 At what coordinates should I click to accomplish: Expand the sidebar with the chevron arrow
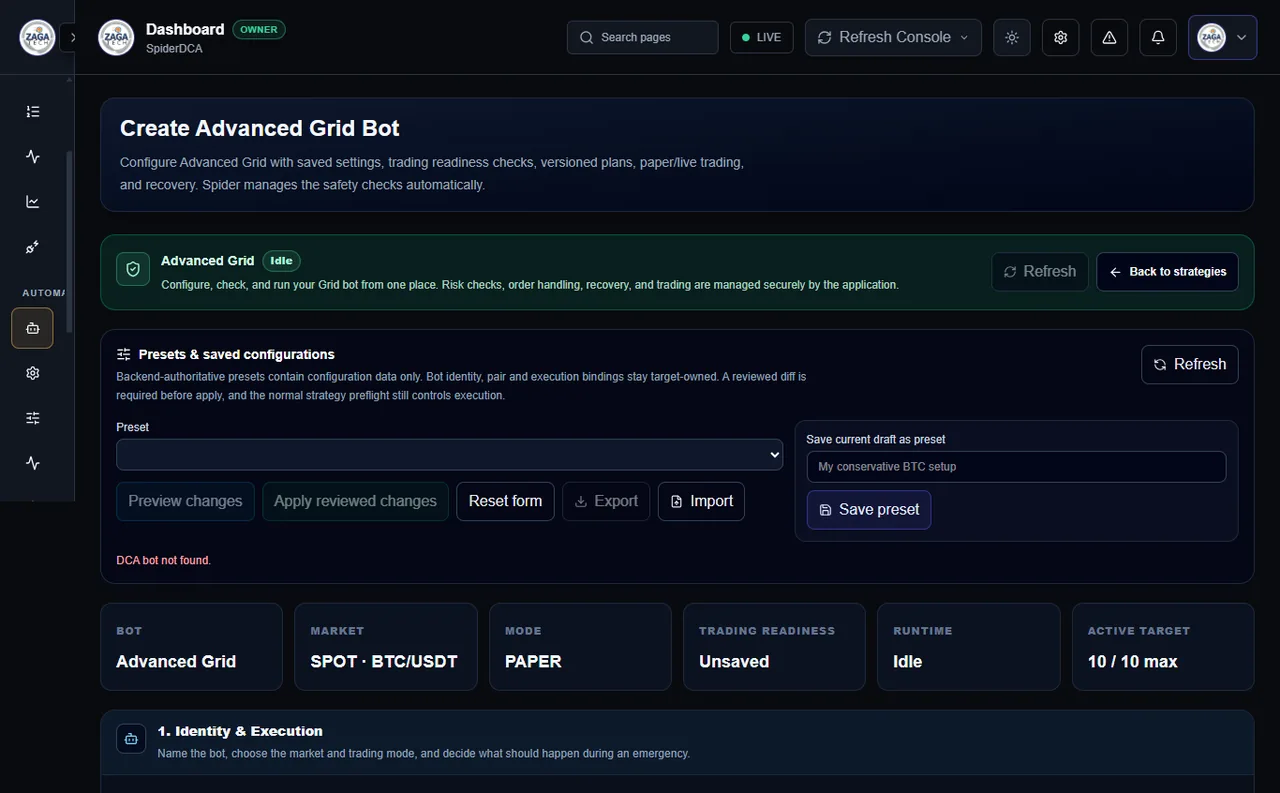pos(72,38)
